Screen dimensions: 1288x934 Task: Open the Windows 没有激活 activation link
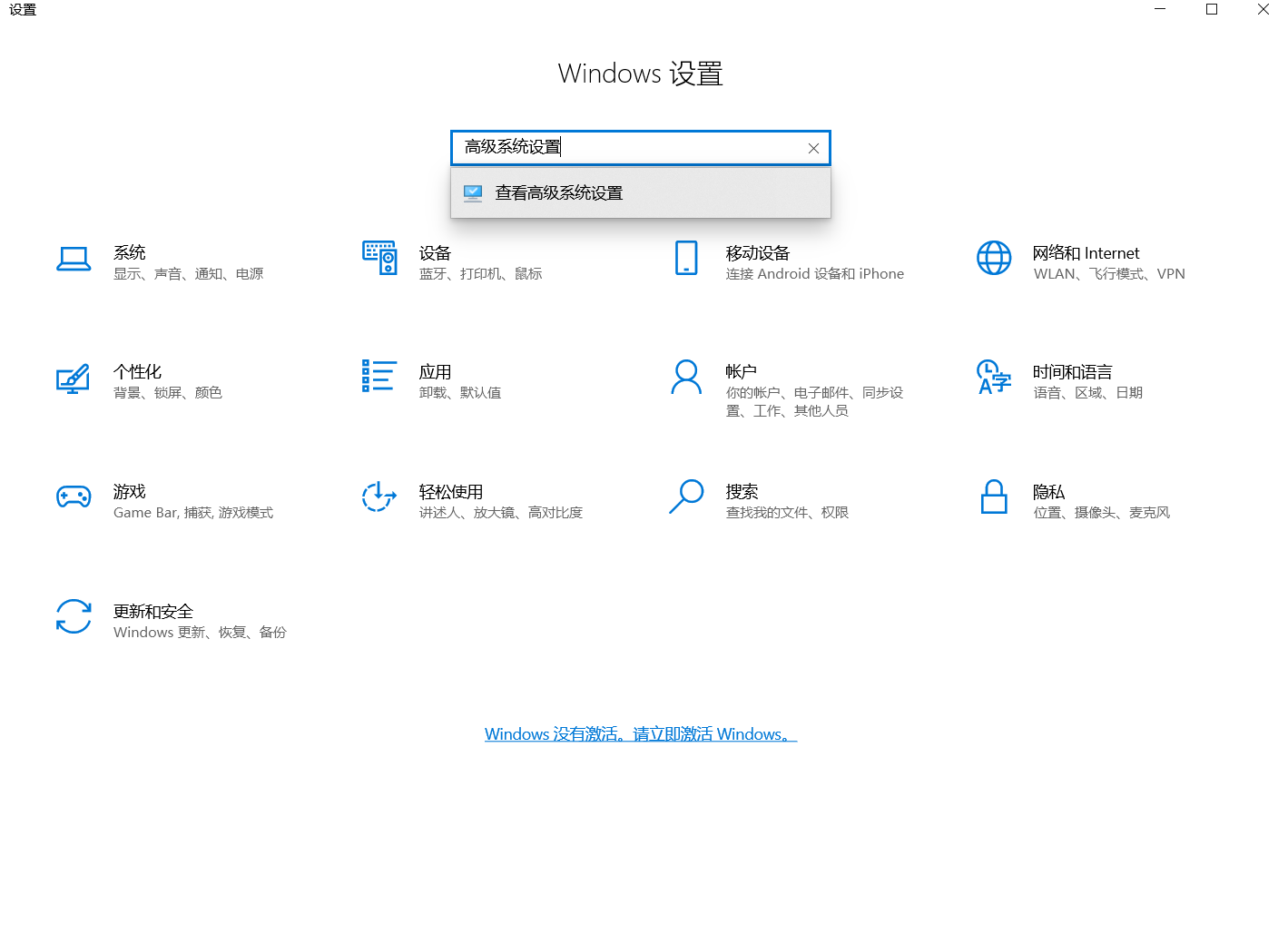(x=641, y=734)
